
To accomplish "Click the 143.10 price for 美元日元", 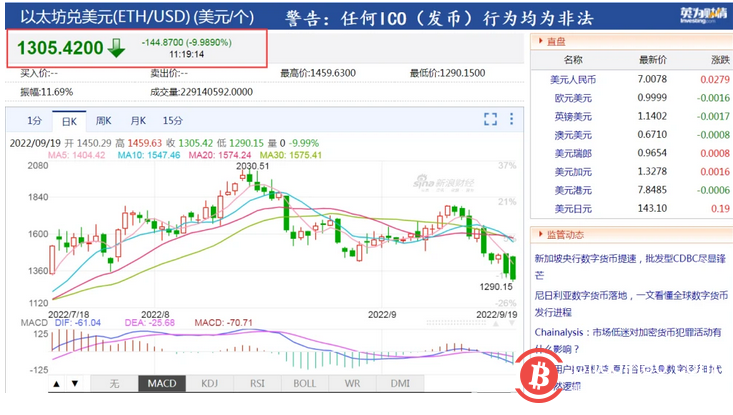I will pos(652,208).
